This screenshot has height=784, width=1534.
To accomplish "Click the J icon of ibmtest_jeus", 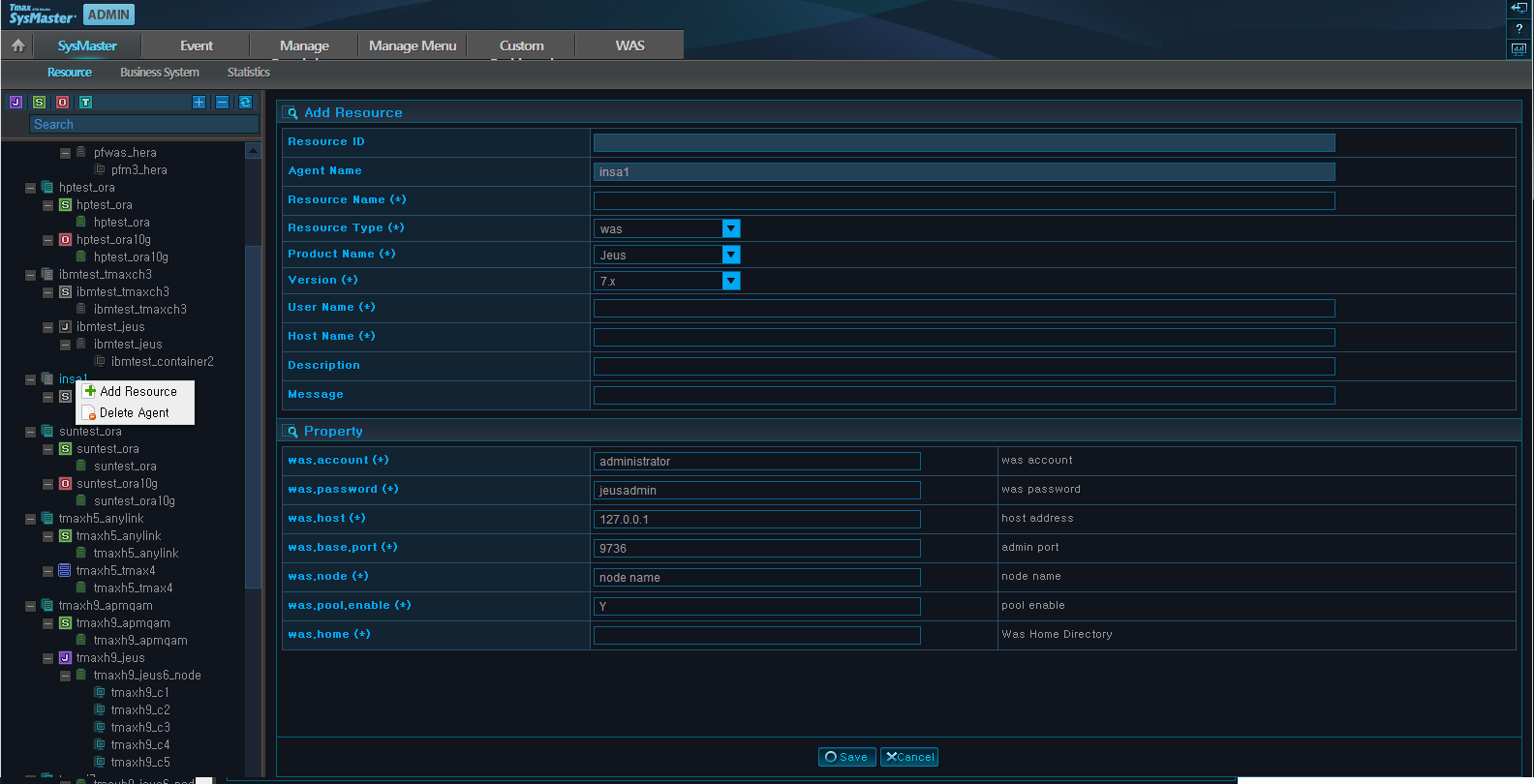I will coord(65,326).
